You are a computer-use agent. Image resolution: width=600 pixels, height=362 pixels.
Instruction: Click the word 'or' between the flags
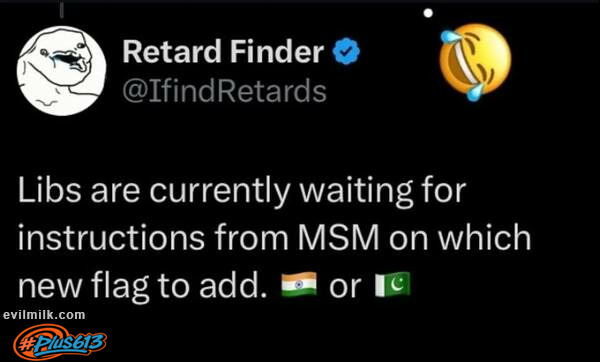(345, 287)
